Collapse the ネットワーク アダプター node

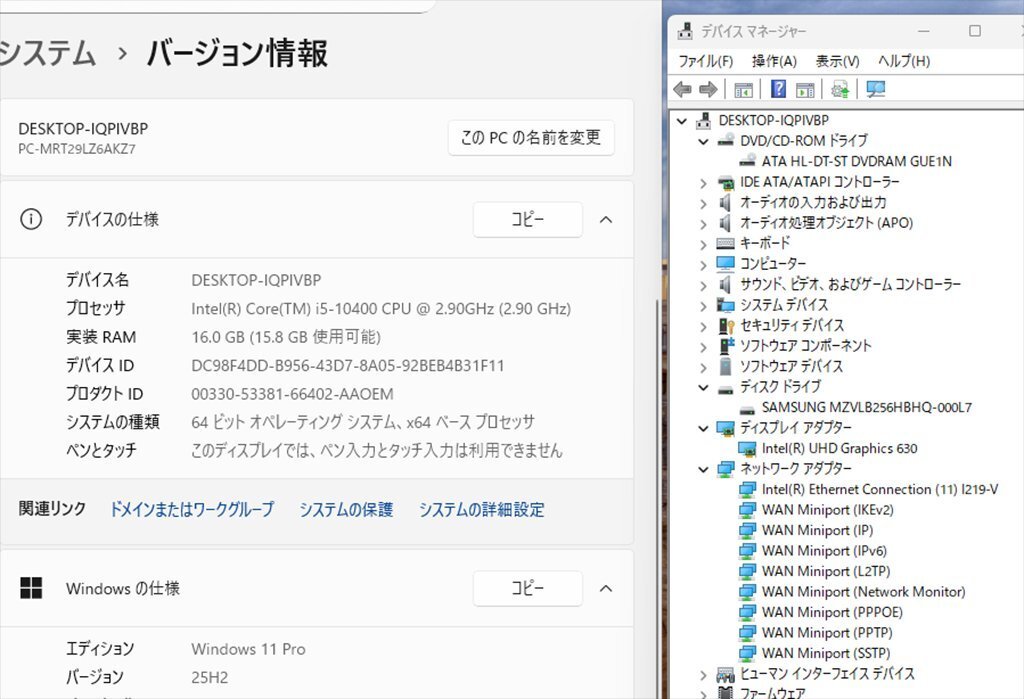click(x=704, y=469)
